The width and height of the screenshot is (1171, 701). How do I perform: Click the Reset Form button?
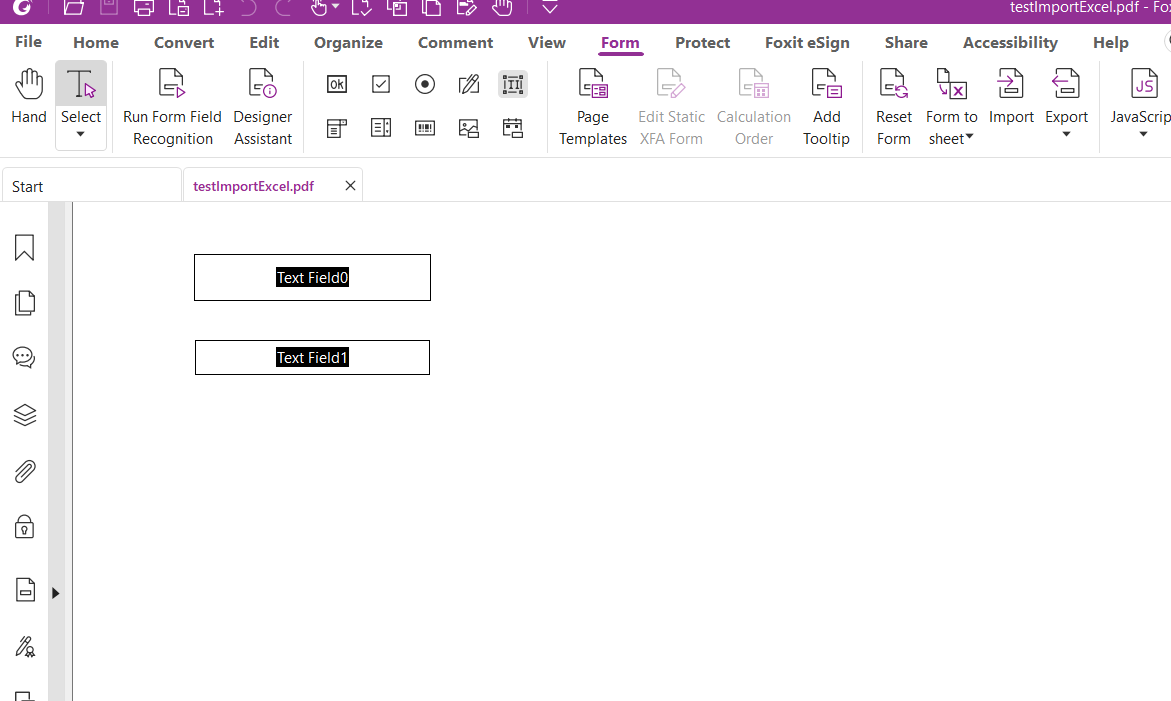pyautogui.click(x=893, y=104)
